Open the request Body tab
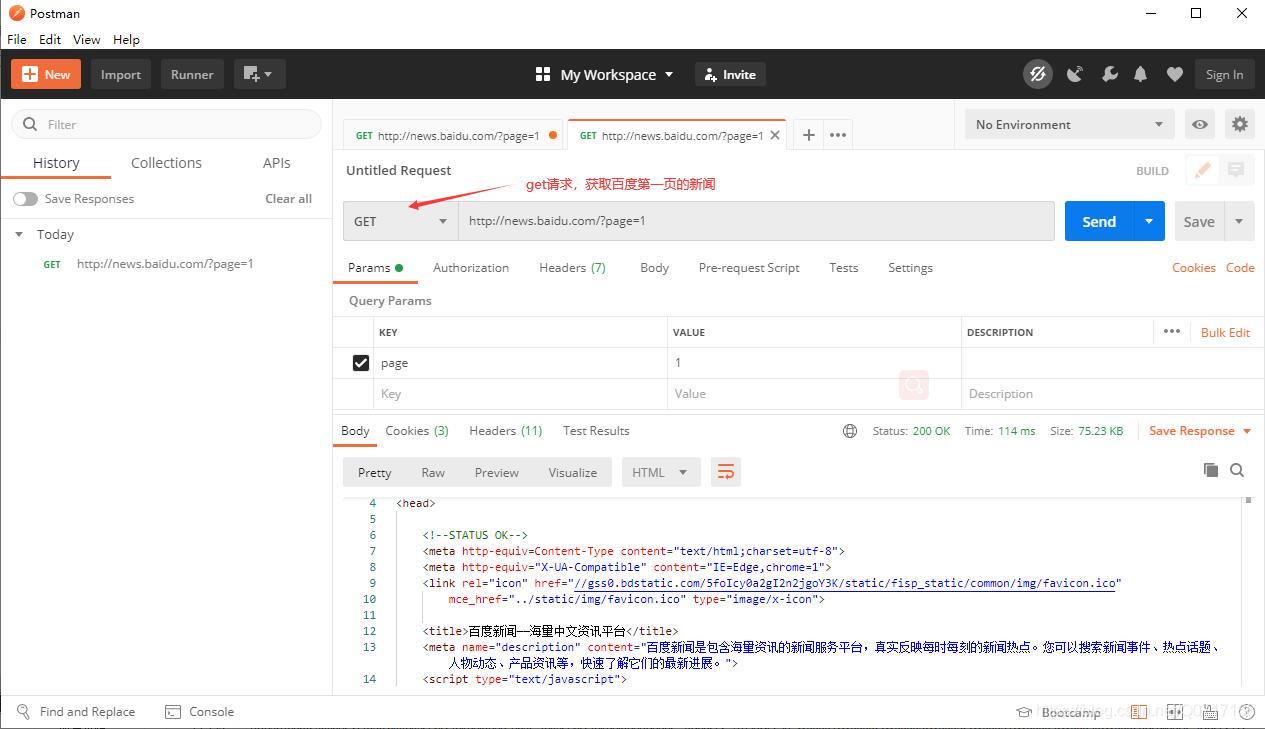 tap(654, 268)
